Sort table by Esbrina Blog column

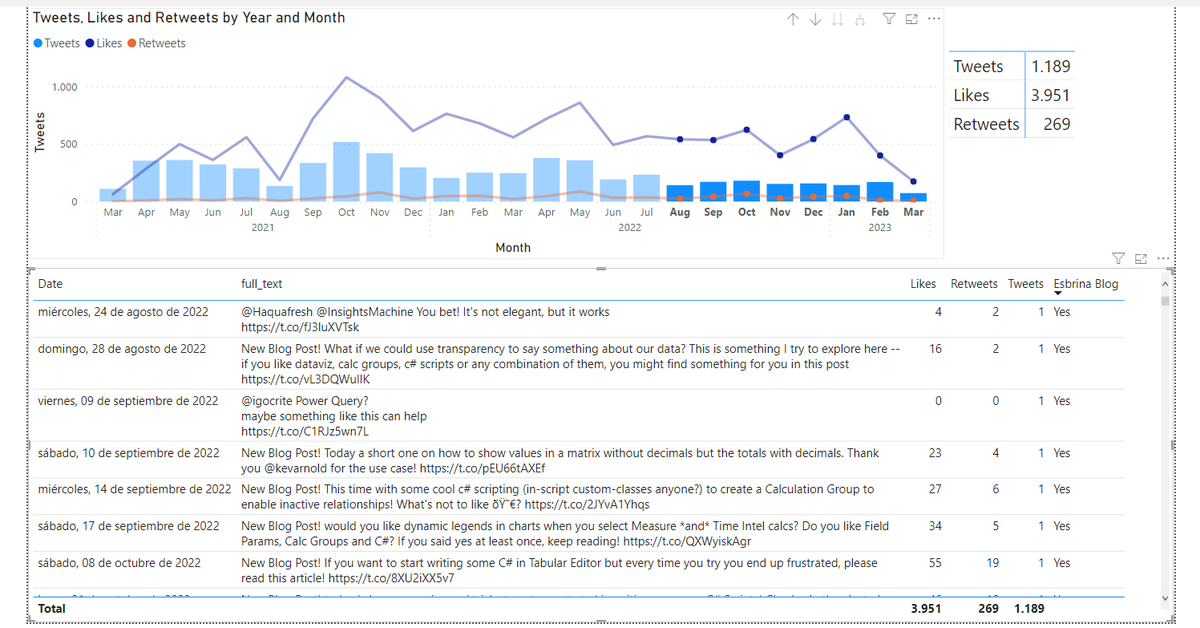[1086, 284]
